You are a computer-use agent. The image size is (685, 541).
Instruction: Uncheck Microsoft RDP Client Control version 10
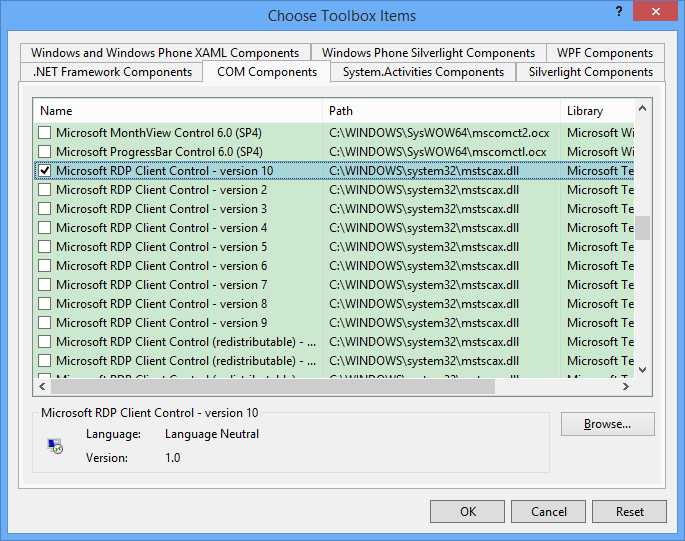(45, 170)
